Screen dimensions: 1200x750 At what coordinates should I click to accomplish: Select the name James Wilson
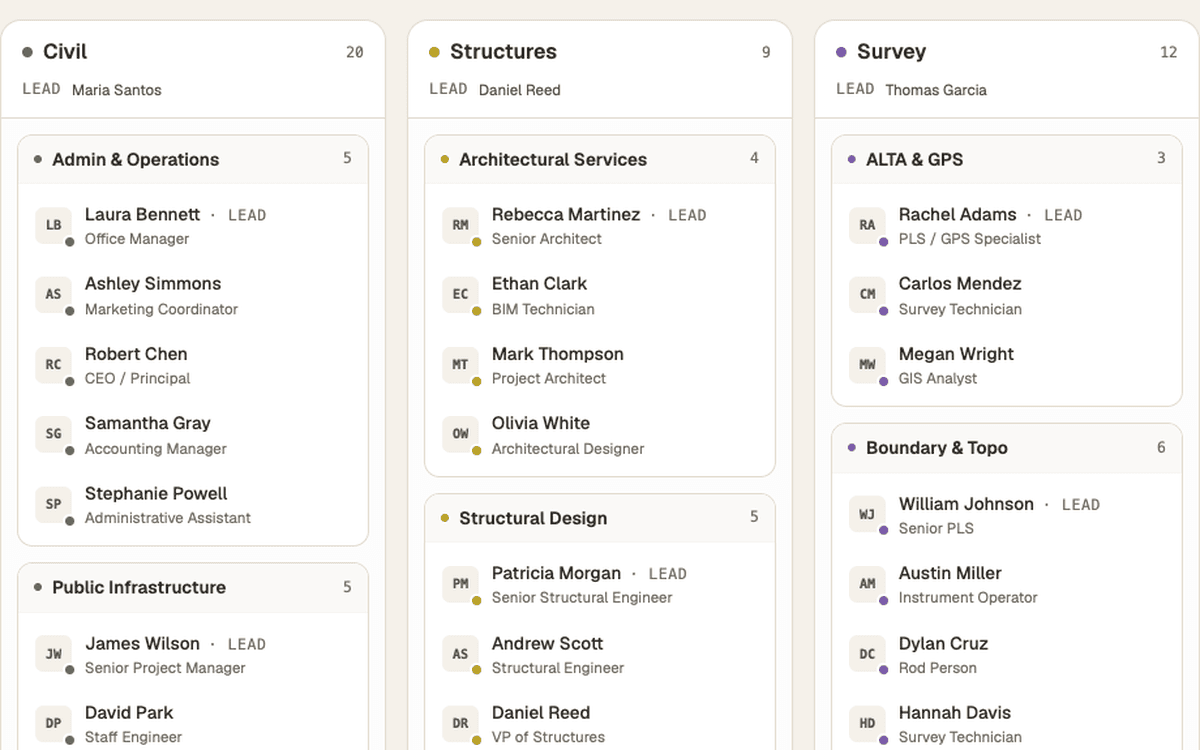[142, 644]
